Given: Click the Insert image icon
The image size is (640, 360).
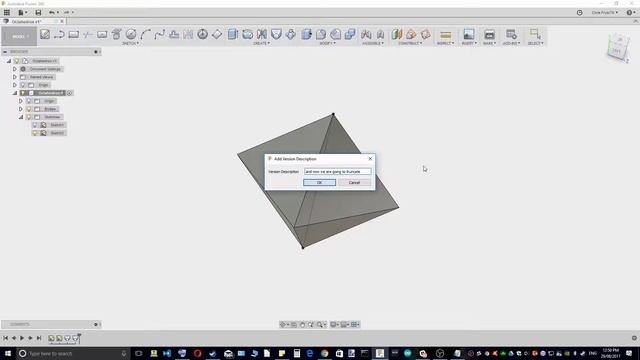Looking at the screenshot, I should [469, 34].
